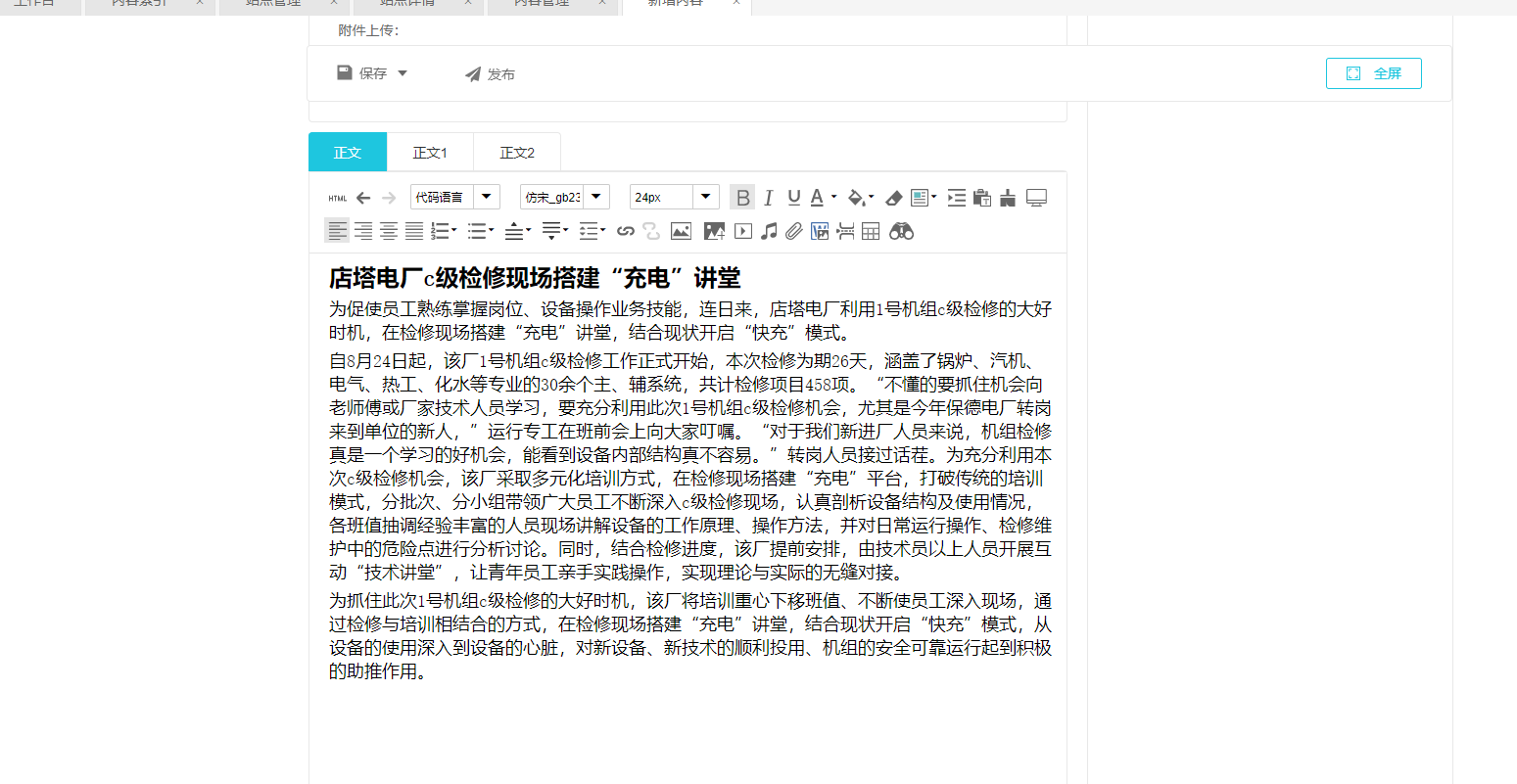Toggle bold formatting
Image resolution: width=1517 pixels, height=784 pixels.
(x=742, y=198)
